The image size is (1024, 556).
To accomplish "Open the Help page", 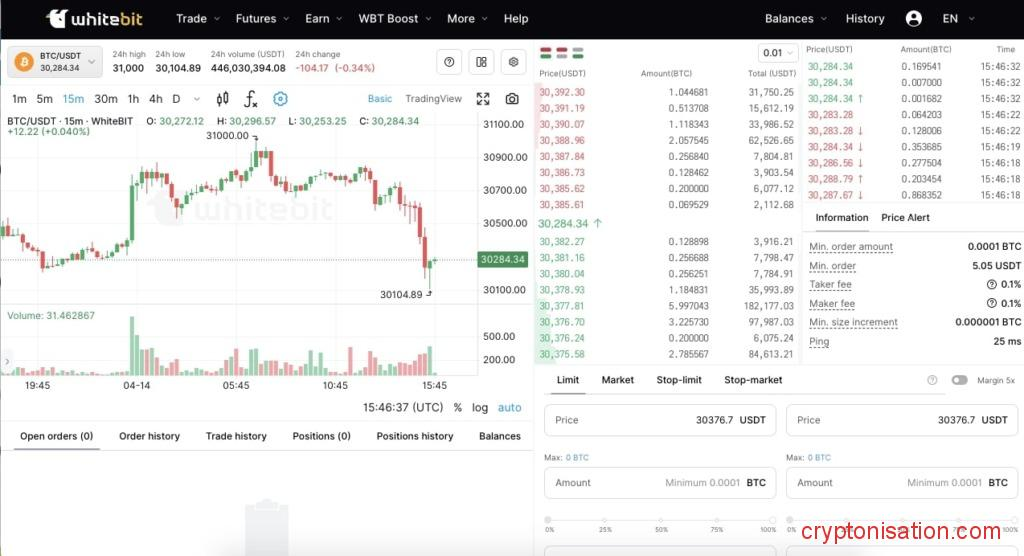I will pyautogui.click(x=516, y=19).
